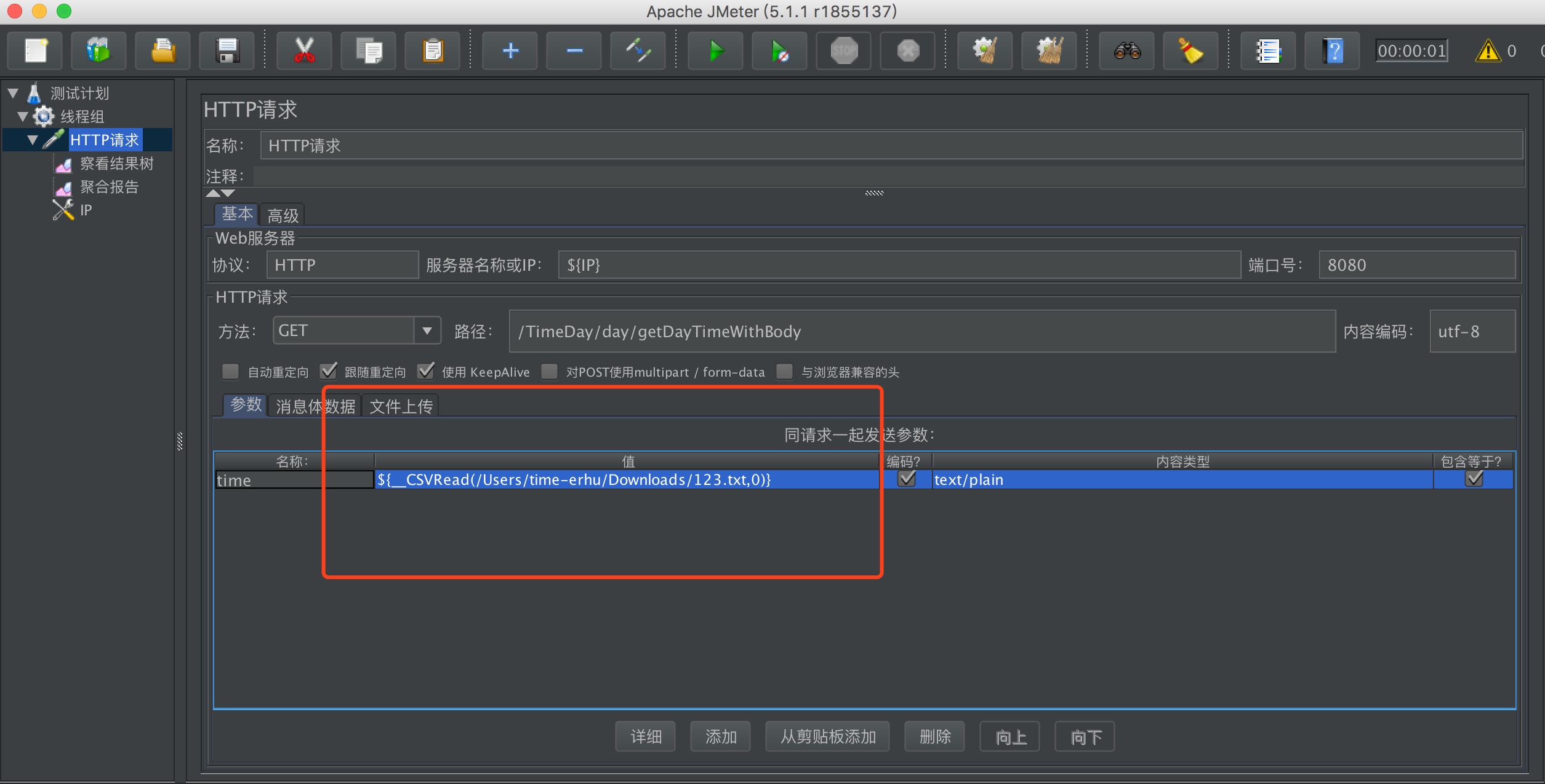Image resolution: width=1545 pixels, height=784 pixels.
Task: Click the Search icon in toolbar
Action: (1128, 51)
